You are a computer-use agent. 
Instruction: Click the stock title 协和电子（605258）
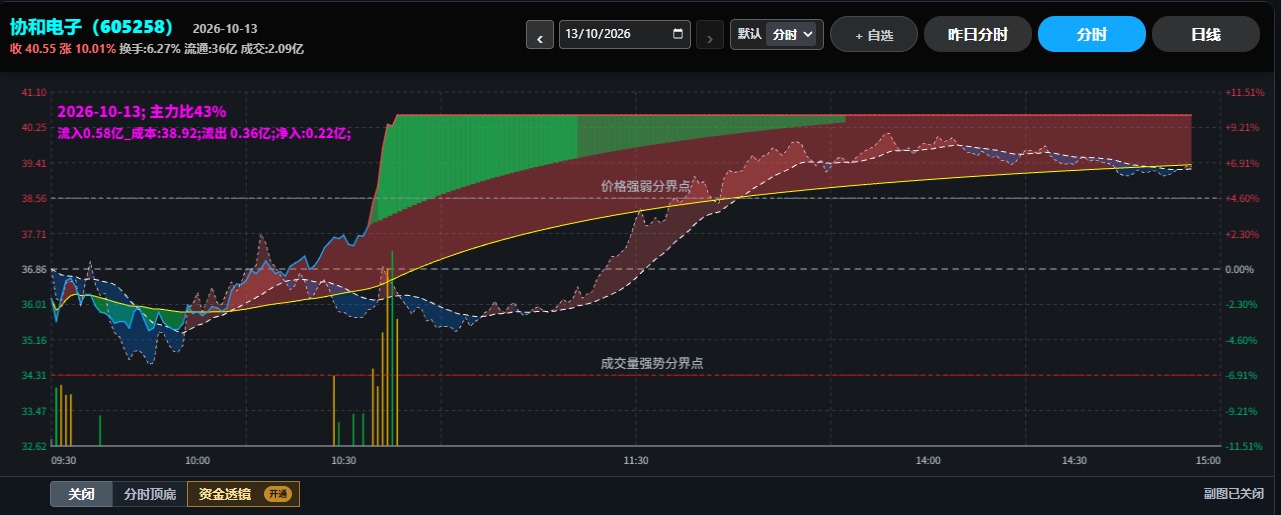point(92,27)
